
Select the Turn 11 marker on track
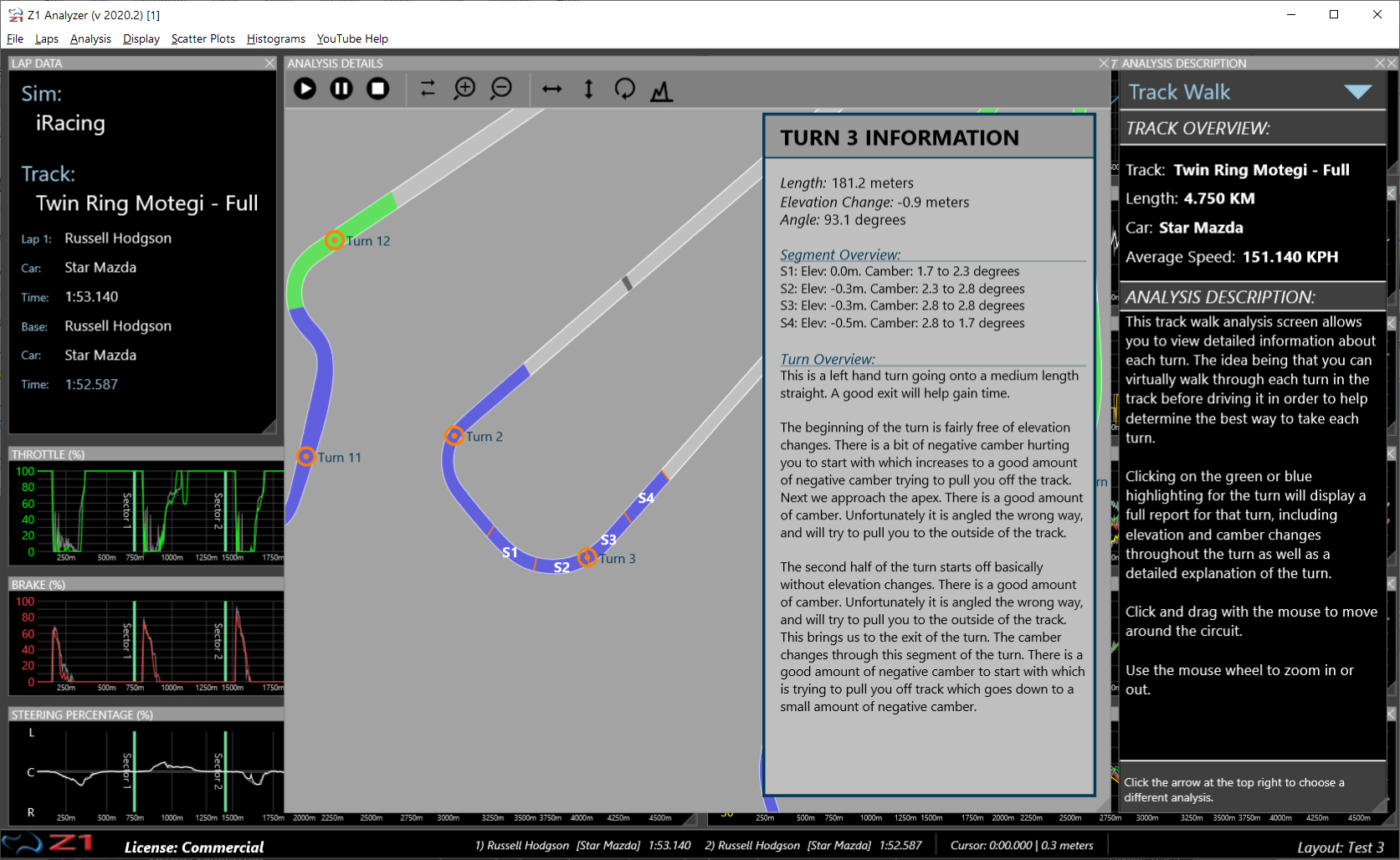pos(306,456)
